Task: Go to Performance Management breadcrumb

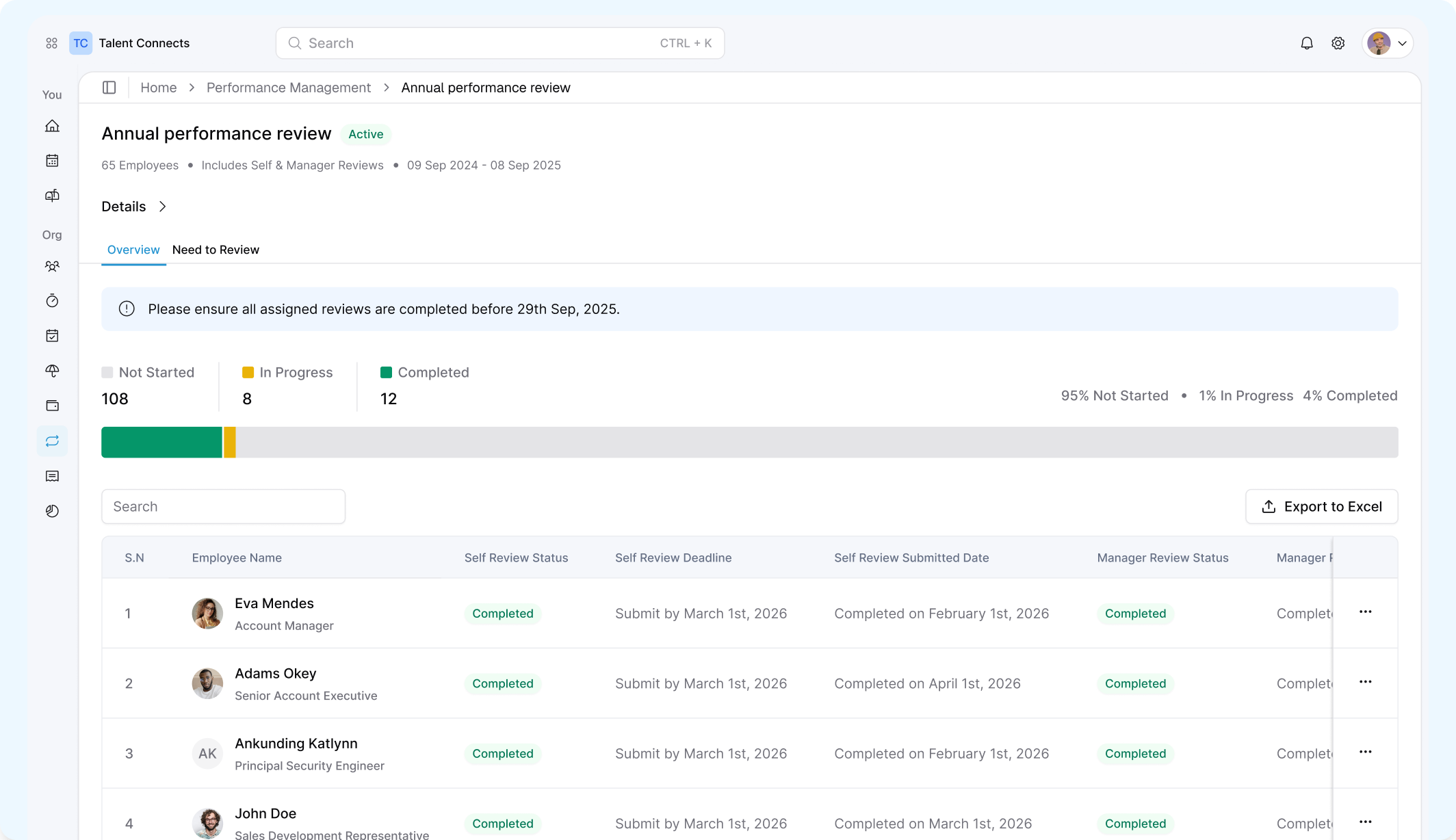Action: 289,88
